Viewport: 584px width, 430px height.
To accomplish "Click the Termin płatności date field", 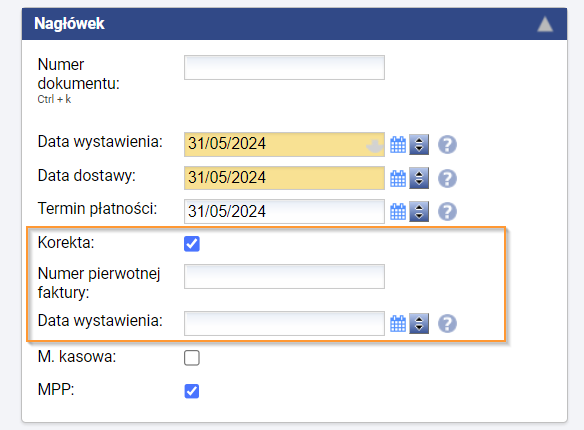I will [x=284, y=211].
